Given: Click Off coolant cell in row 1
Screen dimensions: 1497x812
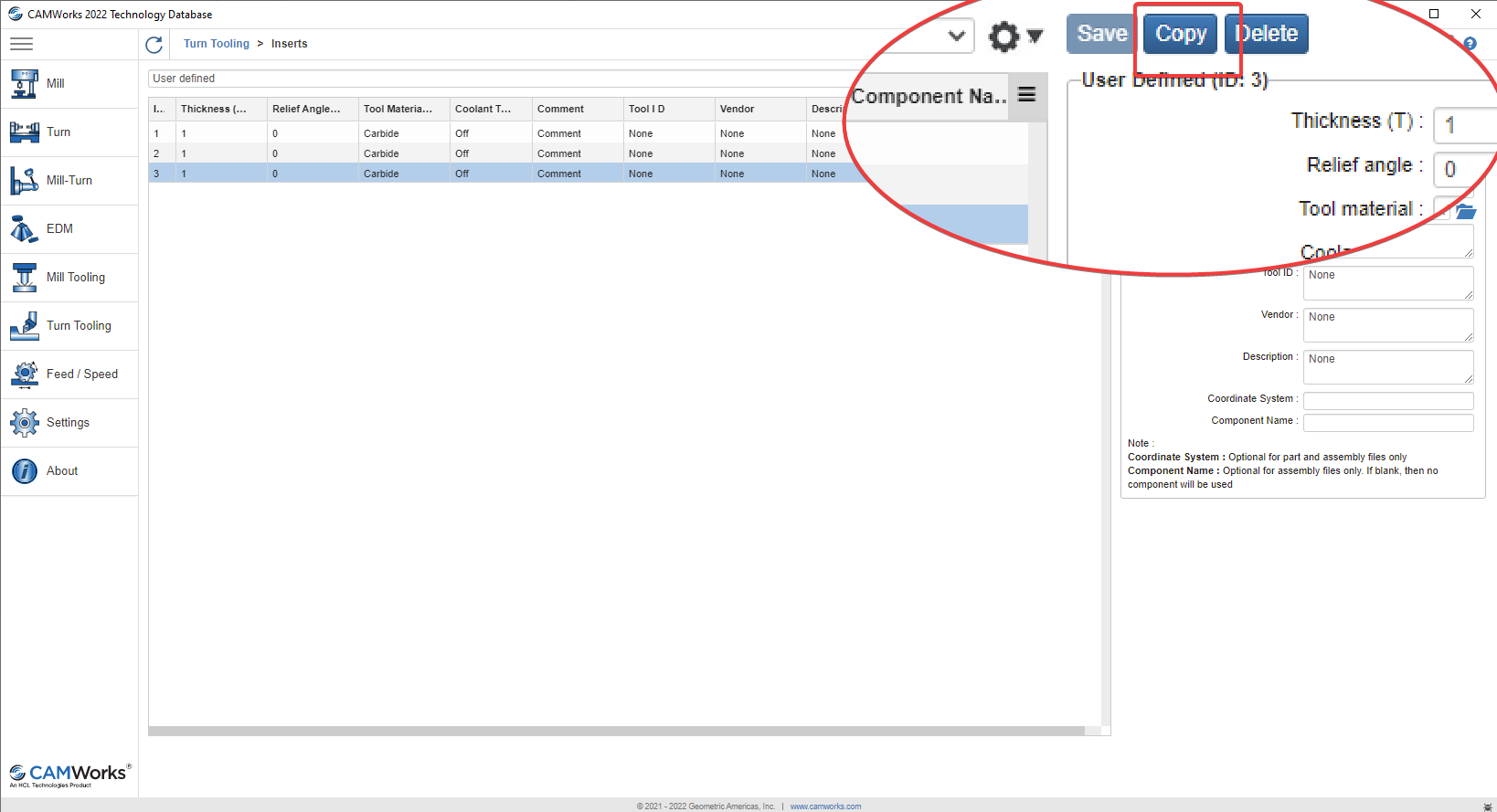Looking at the screenshot, I should pos(491,133).
